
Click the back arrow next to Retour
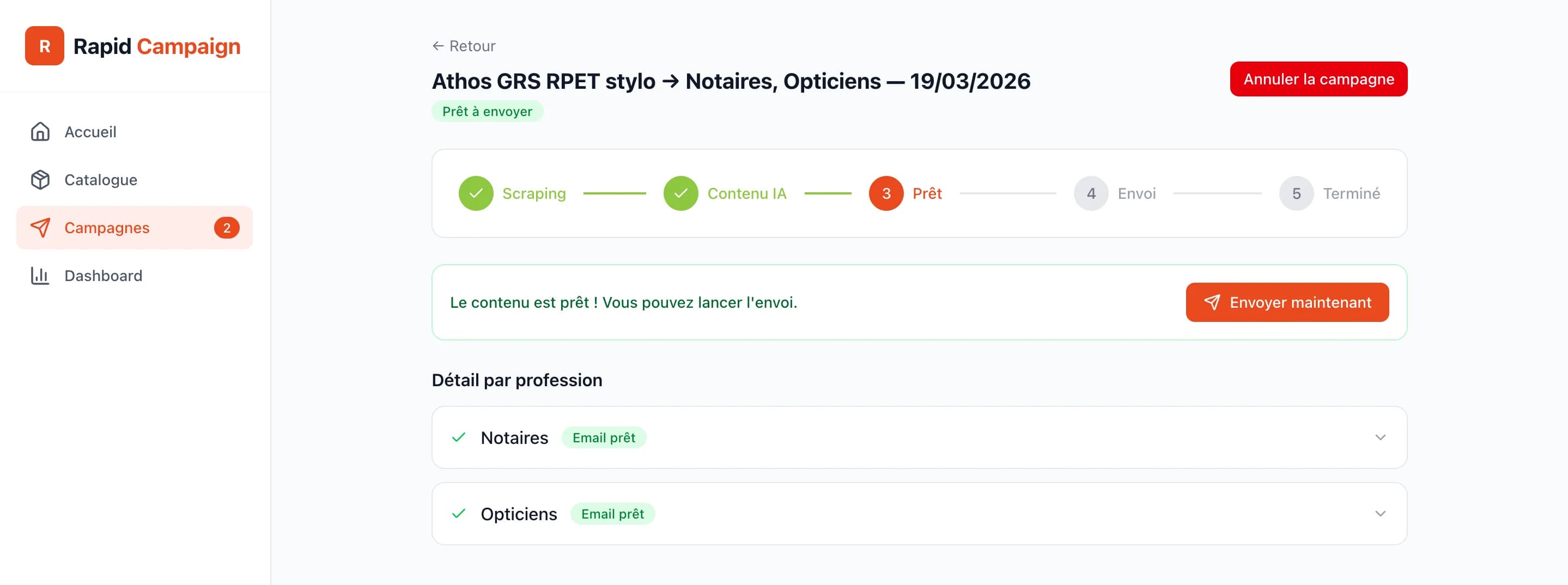437,45
